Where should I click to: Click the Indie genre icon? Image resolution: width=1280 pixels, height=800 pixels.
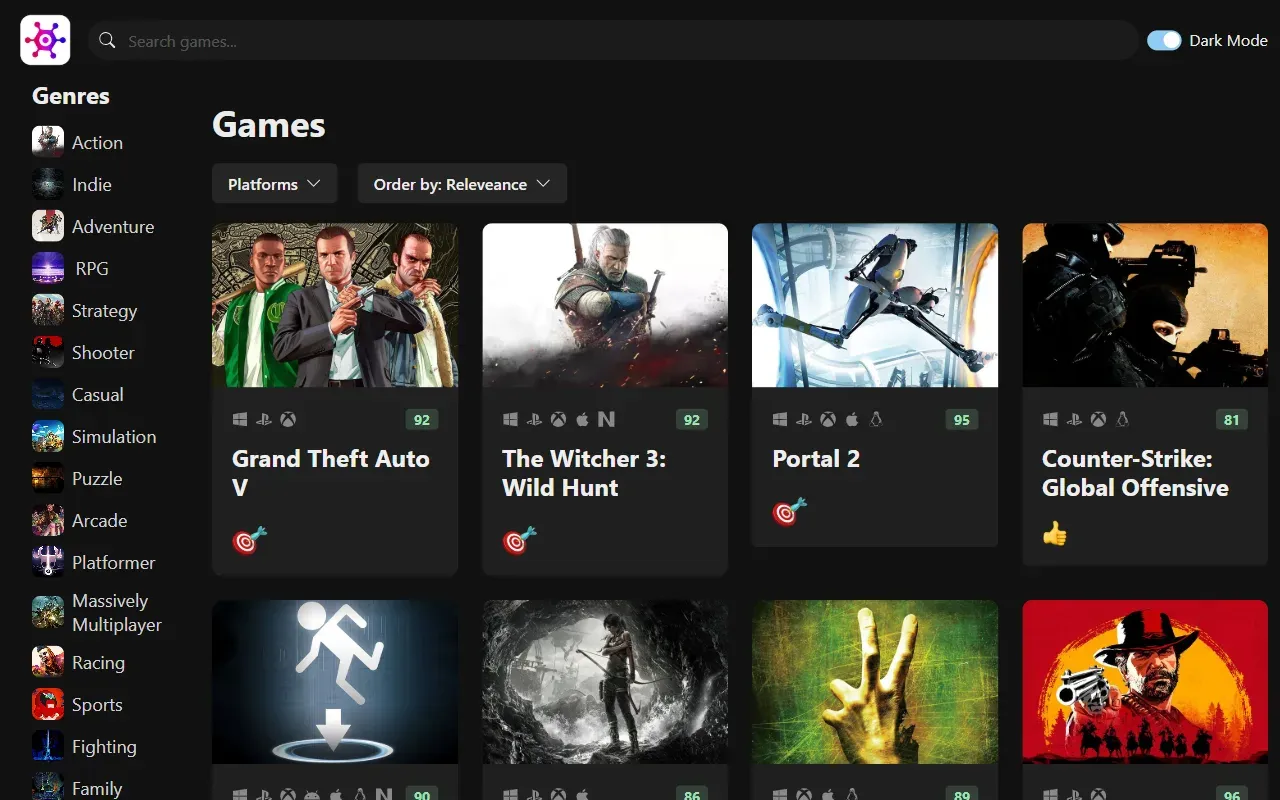[48, 184]
